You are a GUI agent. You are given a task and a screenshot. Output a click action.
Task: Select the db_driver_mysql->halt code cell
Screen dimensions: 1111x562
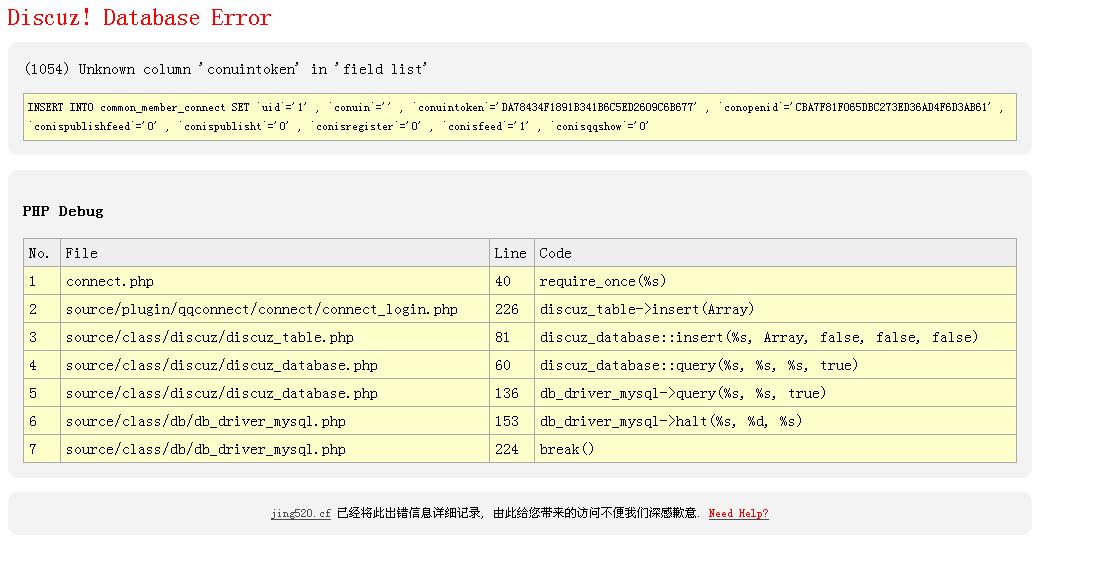point(775,421)
